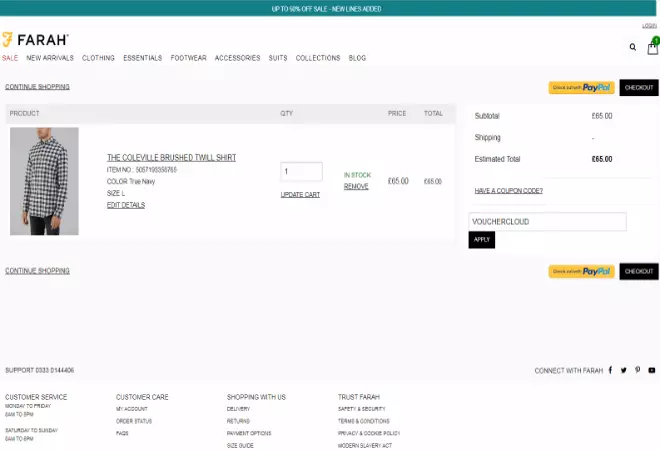This screenshot has width=660, height=450.
Task: Open Farah's Twitter icon
Action: [x=624, y=370]
